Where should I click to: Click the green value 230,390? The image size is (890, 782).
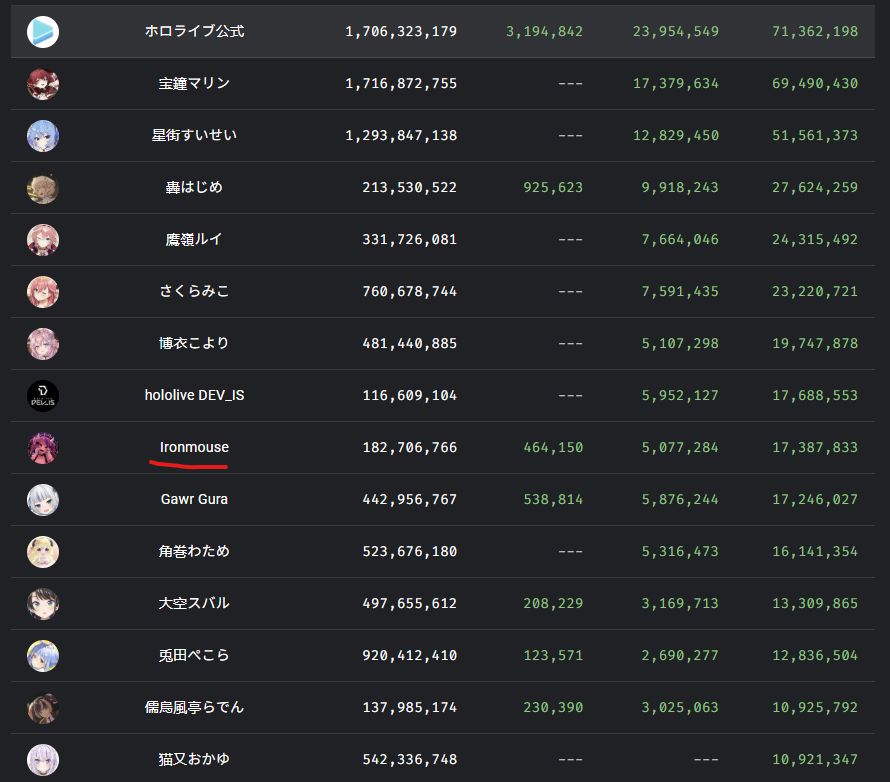click(553, 708)
